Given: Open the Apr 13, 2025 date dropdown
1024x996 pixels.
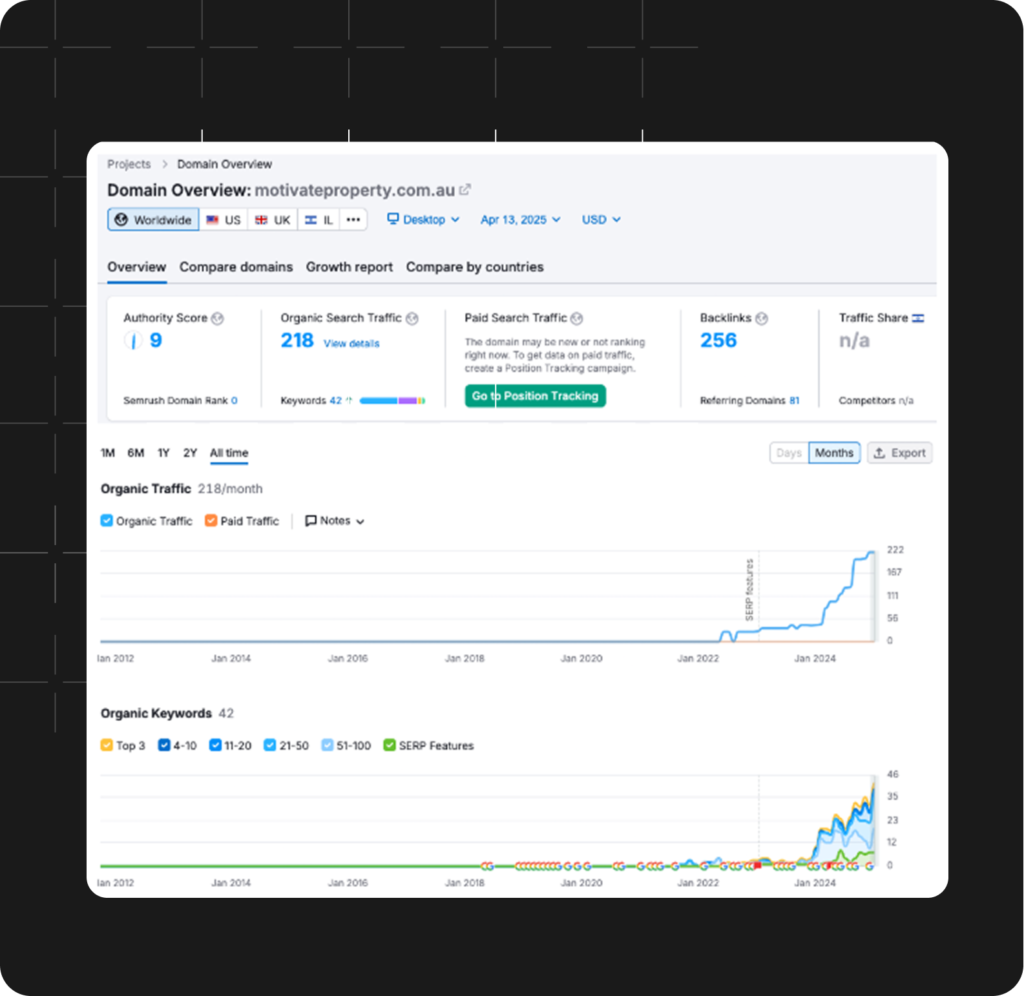Looking at the screenshot, I should [520, 220].
